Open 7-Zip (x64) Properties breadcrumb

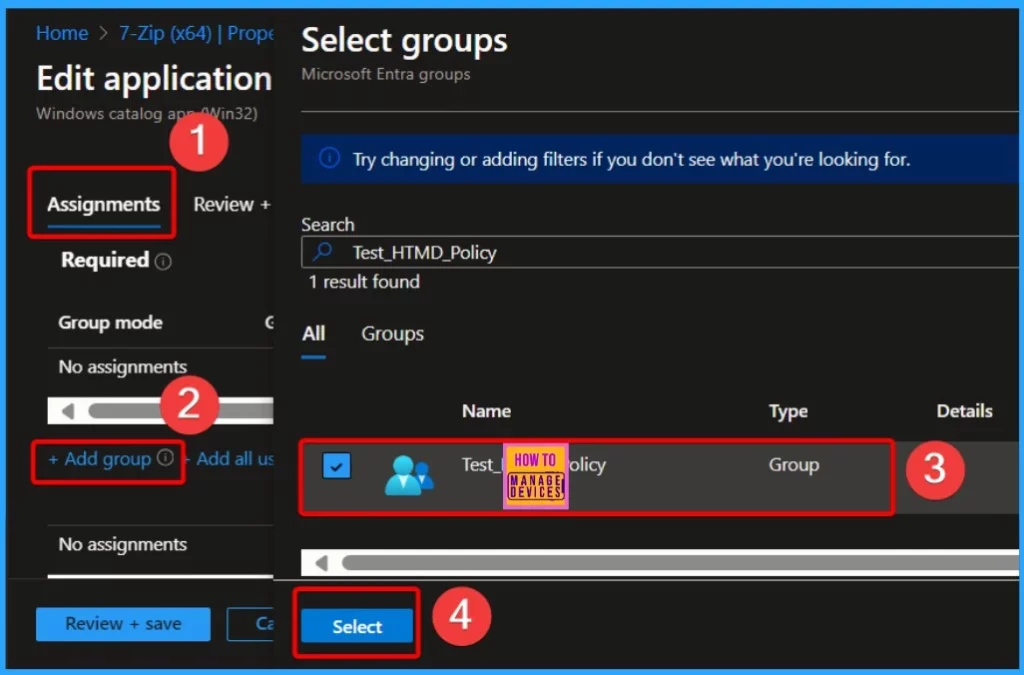(x=196, y=33)
